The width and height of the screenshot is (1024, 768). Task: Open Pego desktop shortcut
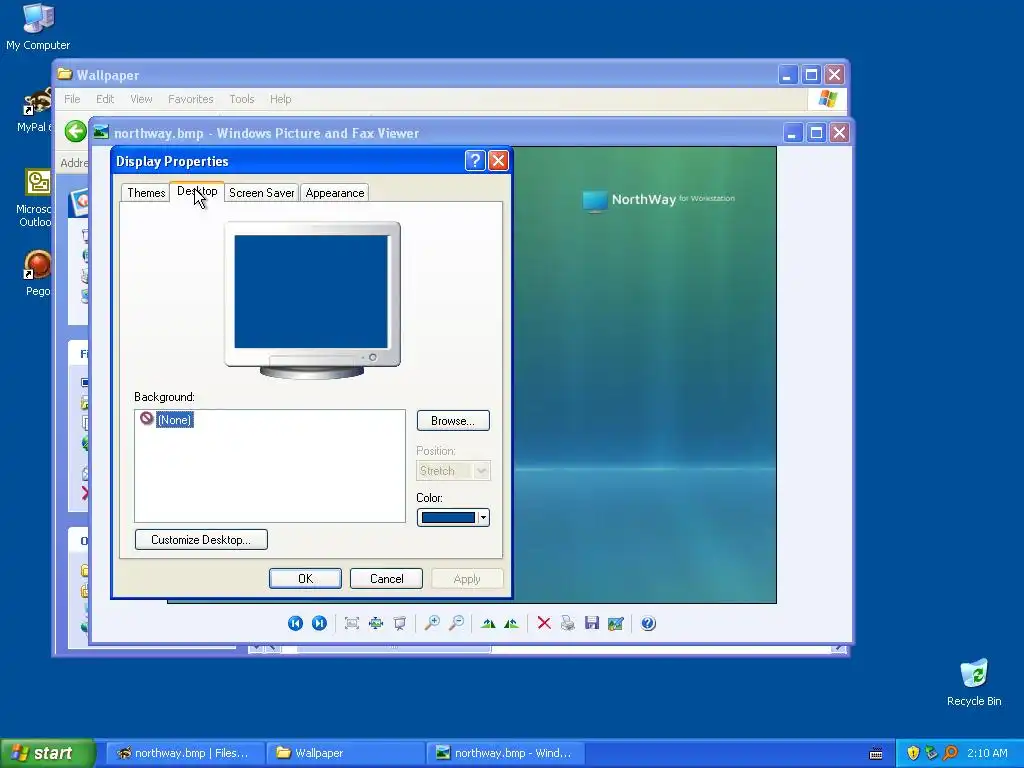pos(38,273)
